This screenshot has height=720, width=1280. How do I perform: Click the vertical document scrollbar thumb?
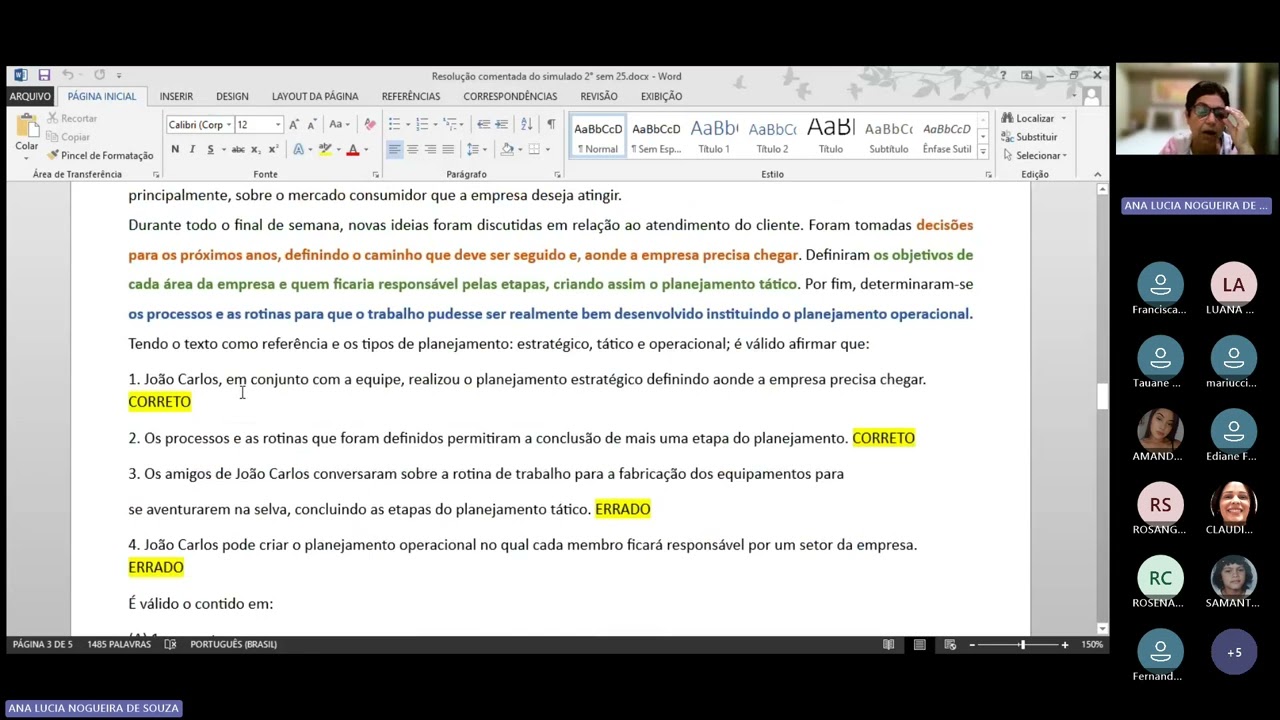(x=1102, y=396)
